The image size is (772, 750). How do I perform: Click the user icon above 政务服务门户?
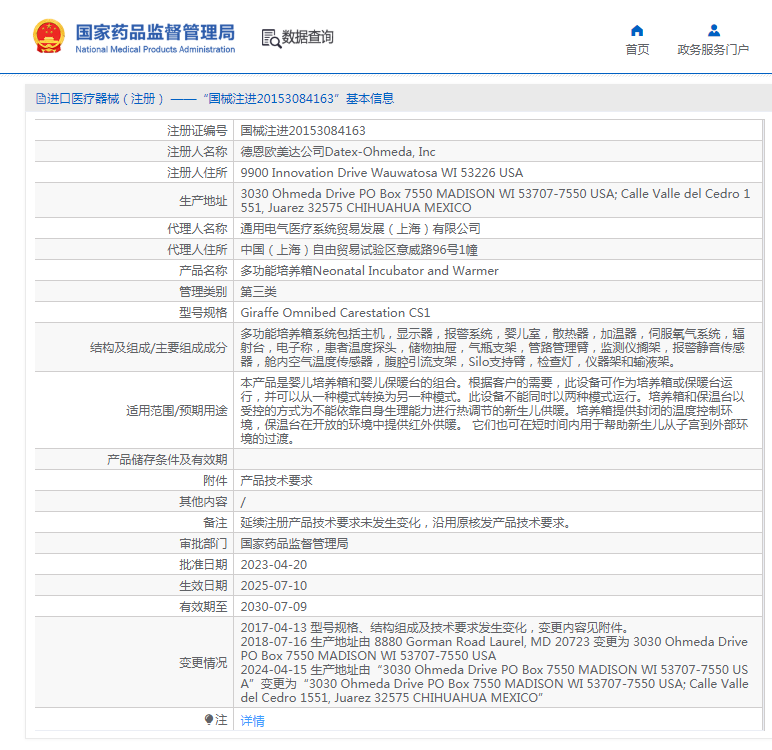(x=714, y=31)
